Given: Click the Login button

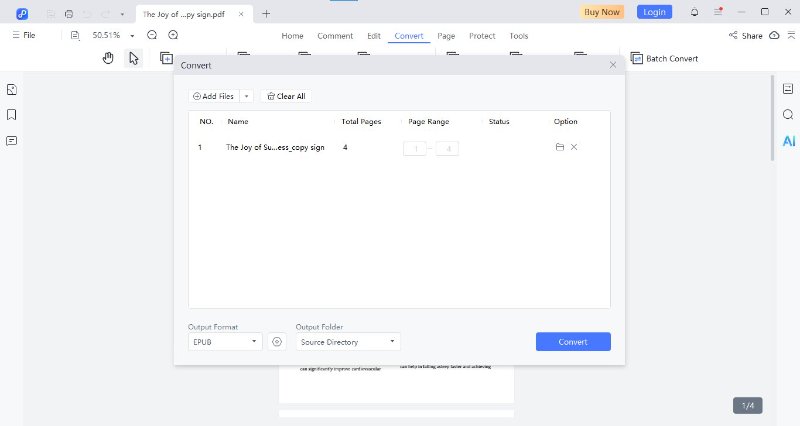Looking at the screenshot, I should (x=654, y=12).
